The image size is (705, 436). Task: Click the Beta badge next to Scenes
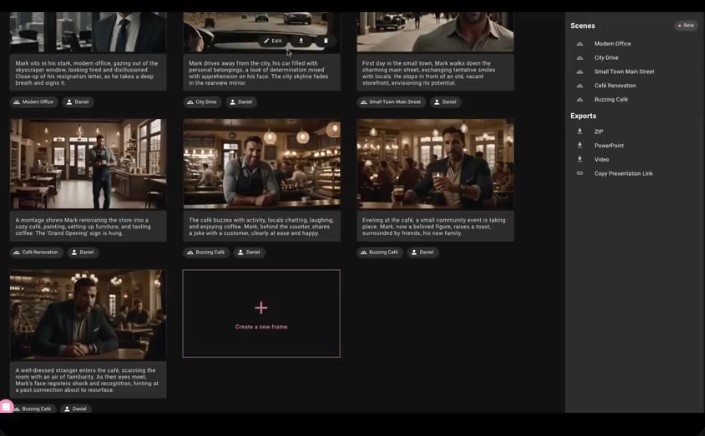(x=686, y=26)
